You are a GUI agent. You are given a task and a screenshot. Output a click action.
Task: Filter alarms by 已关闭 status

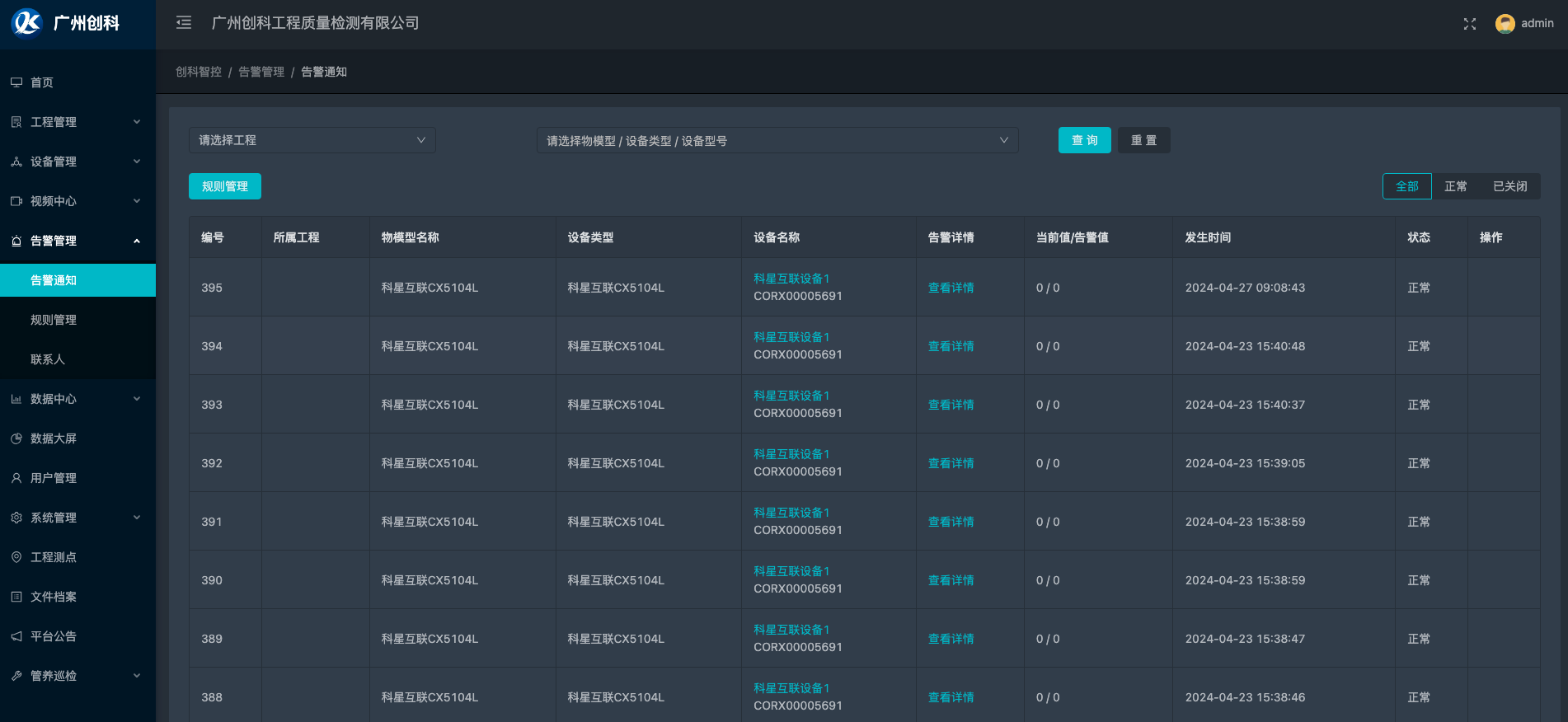[1509, 186]
